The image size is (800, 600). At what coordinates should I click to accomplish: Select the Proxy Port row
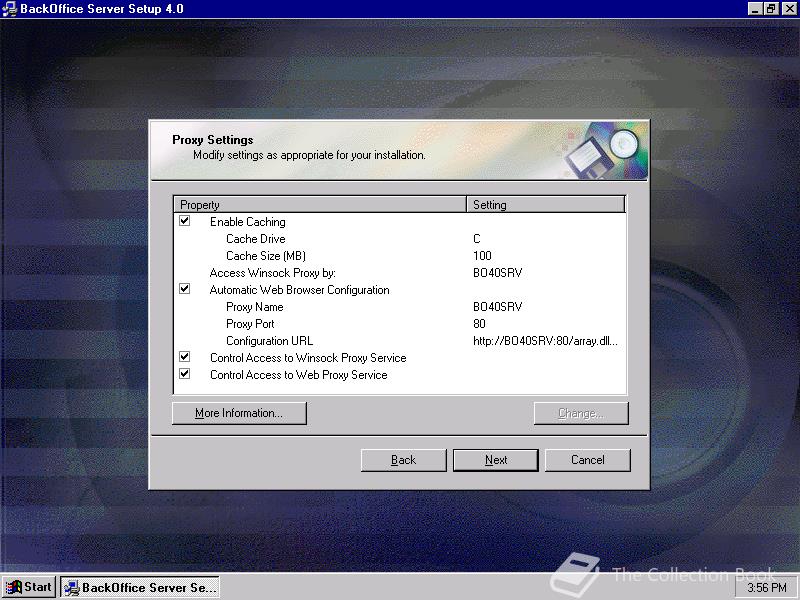tap(400, 323)
